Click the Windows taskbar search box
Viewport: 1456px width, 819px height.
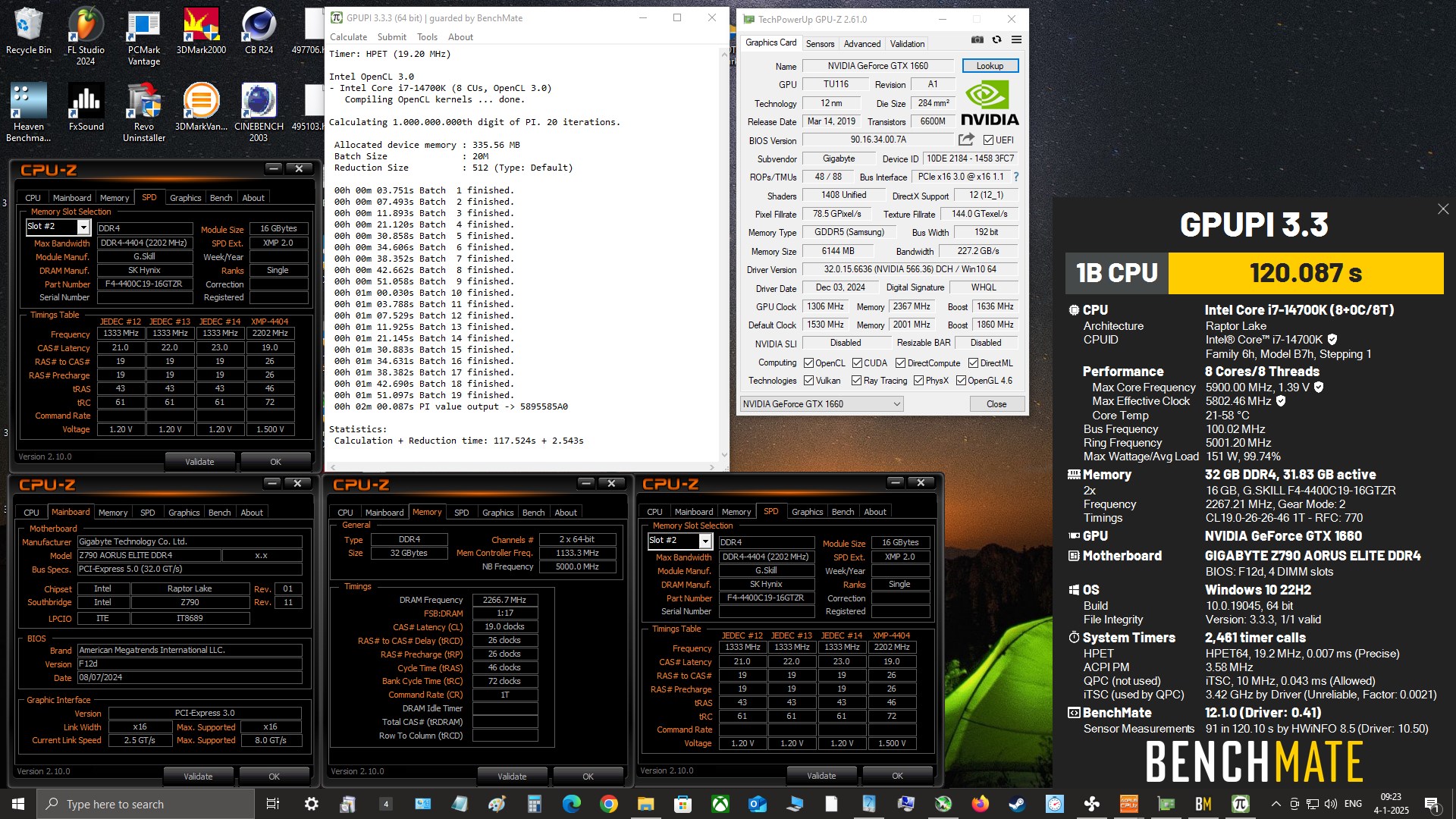[x=146, y=804]
